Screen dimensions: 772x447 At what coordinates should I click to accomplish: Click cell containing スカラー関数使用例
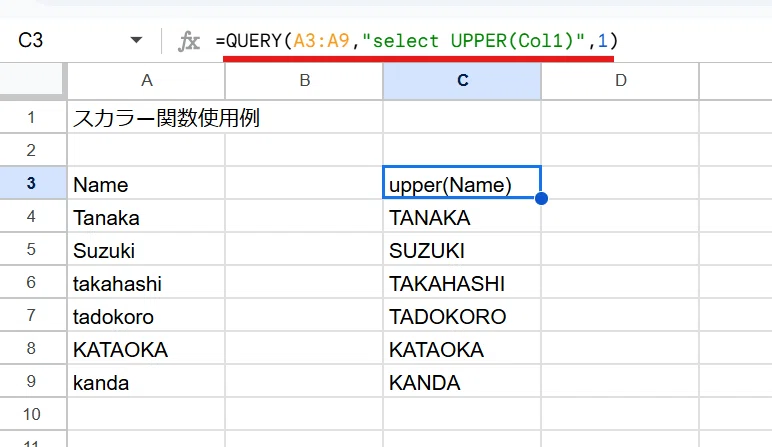[146, 117]
